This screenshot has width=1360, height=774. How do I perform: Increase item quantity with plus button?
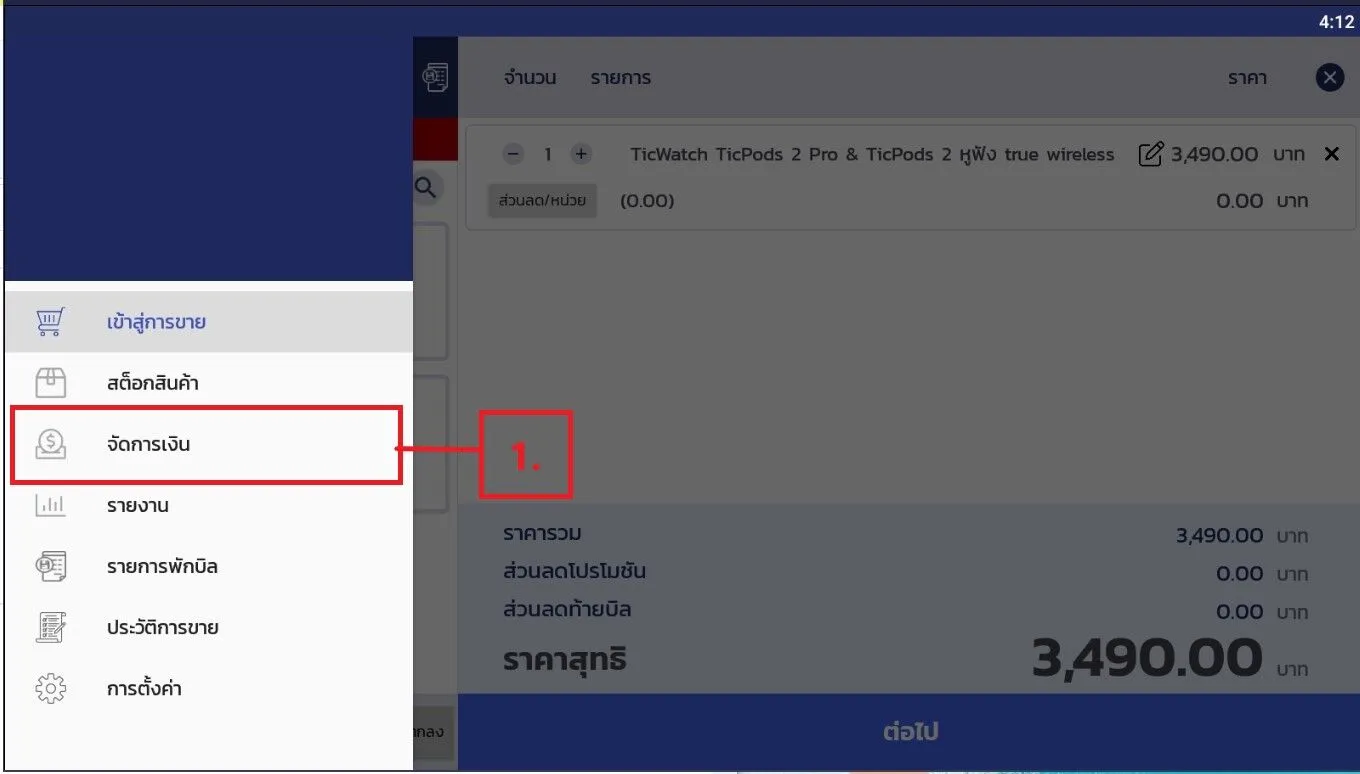(x=581, y=154)
